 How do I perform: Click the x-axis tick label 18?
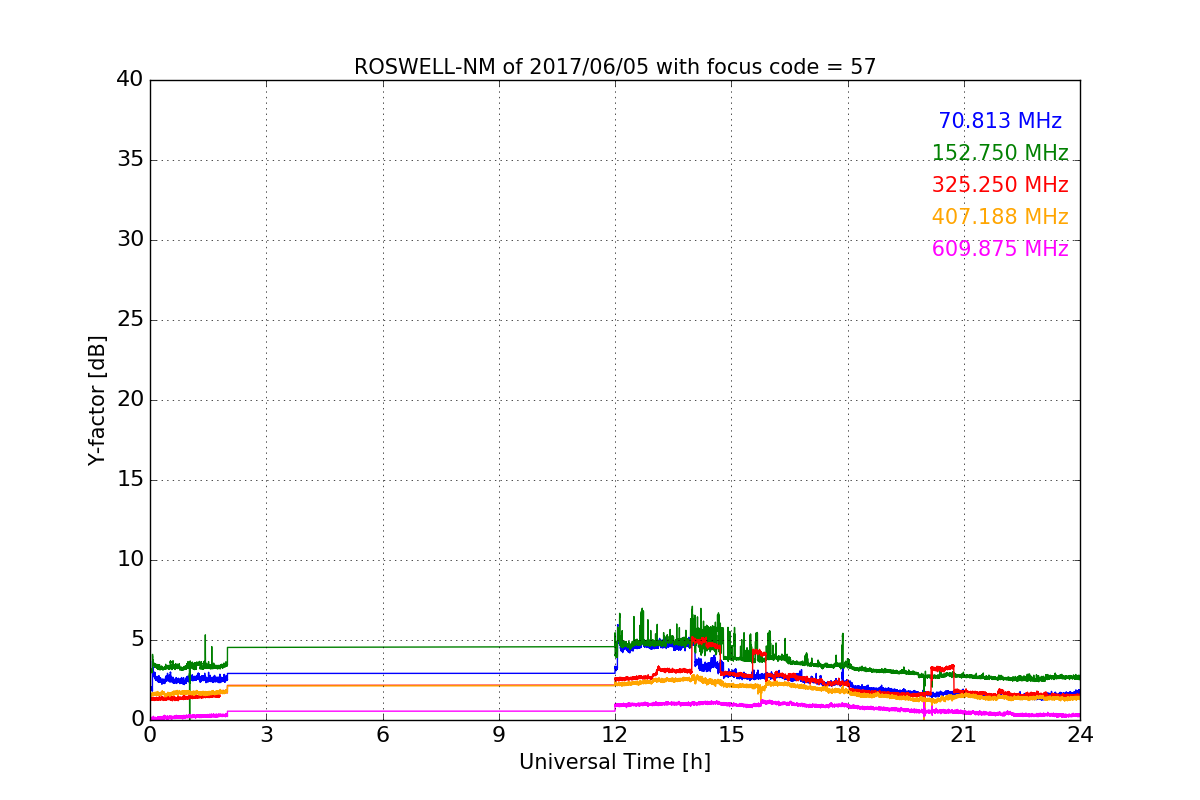(848, 735)
